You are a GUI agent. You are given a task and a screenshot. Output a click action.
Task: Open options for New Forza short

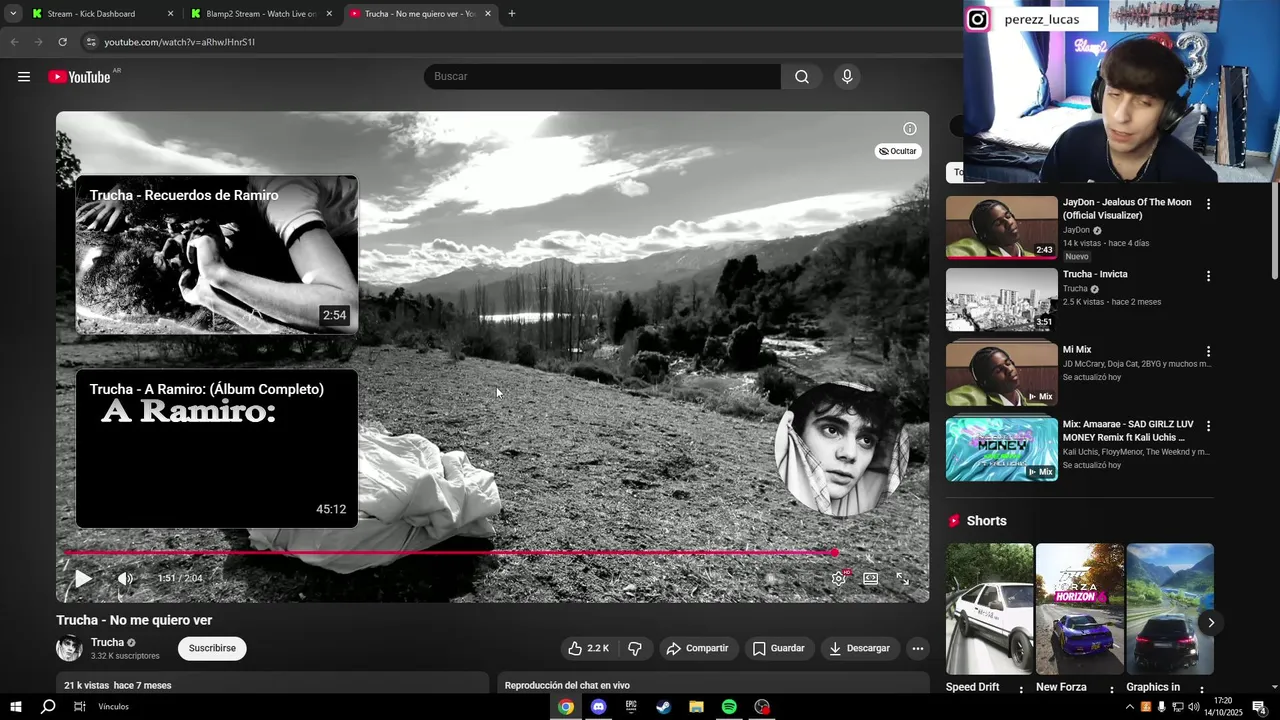(x=1111, y=690)
